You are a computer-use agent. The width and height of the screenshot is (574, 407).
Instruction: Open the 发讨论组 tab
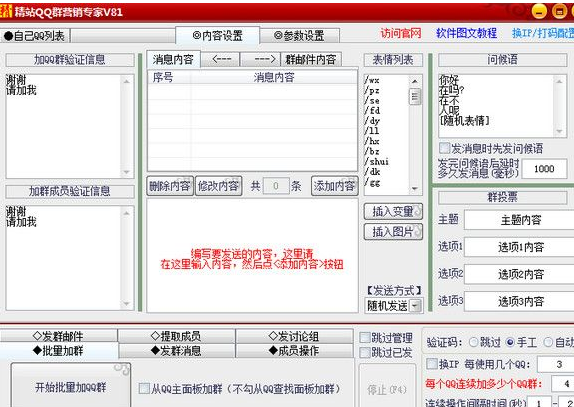(294, 336)
